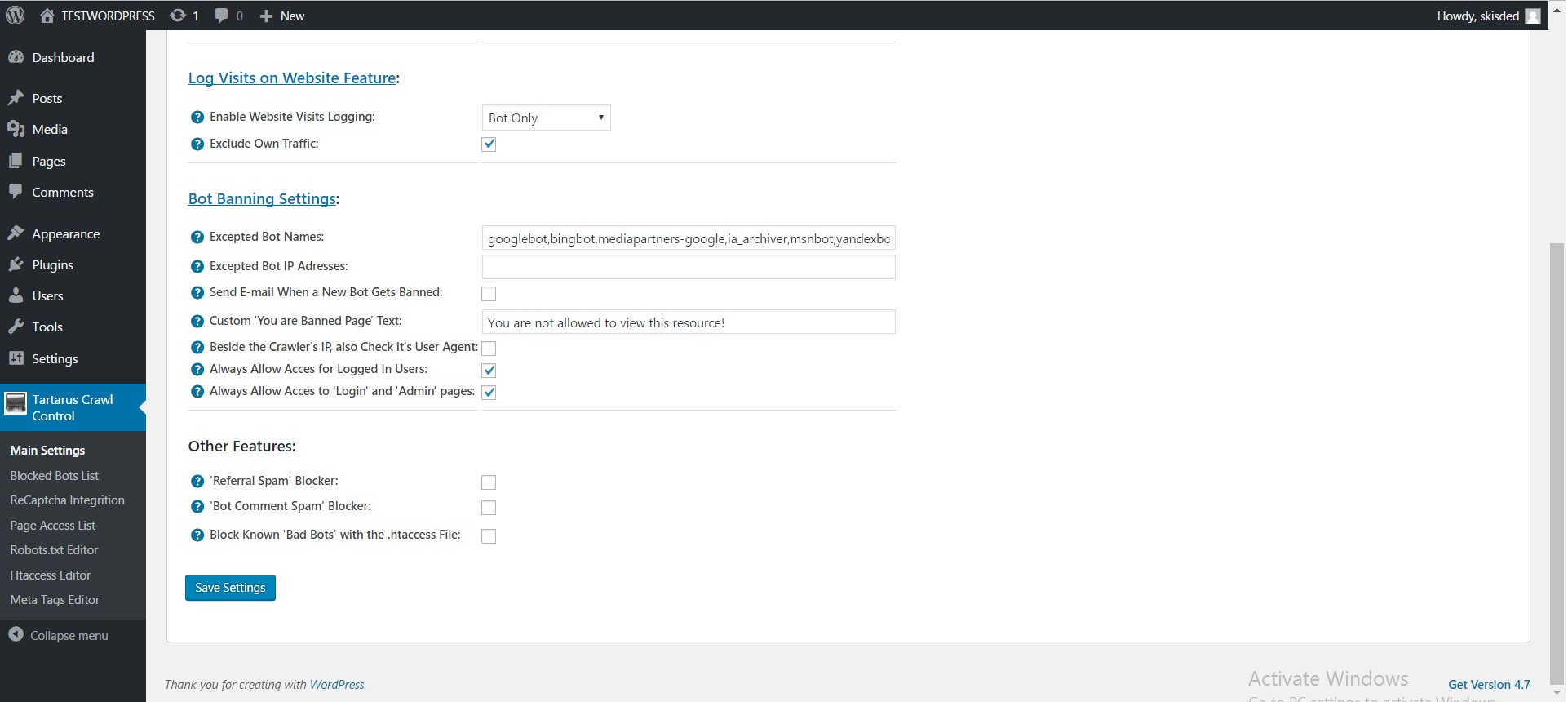Open the updates icon in admin bar
This screenshot has height=702, width=1568.
click(x=178, y=16)
